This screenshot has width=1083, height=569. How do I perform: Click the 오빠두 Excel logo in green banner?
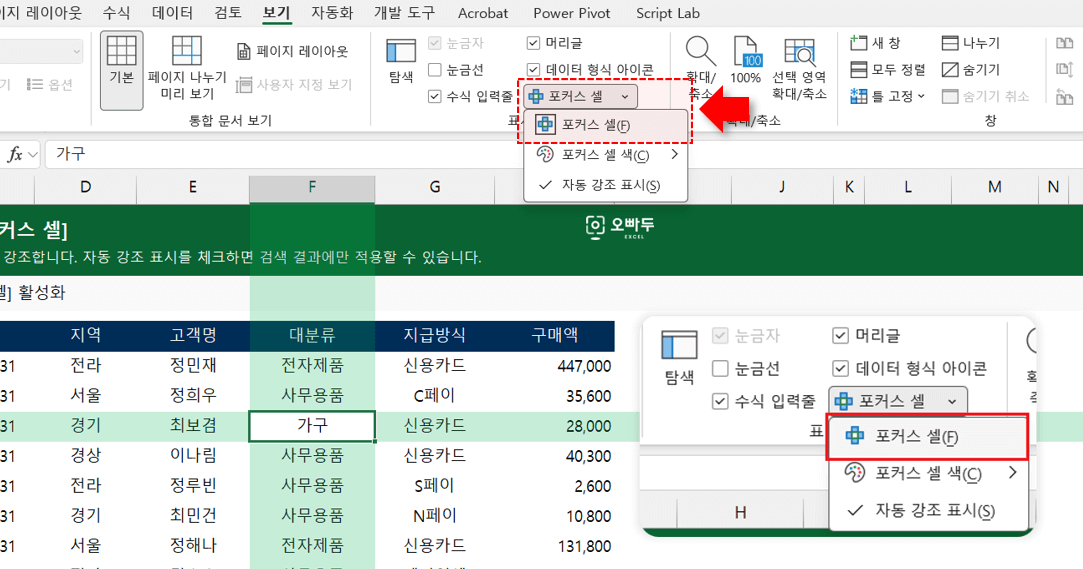point(620,226)
